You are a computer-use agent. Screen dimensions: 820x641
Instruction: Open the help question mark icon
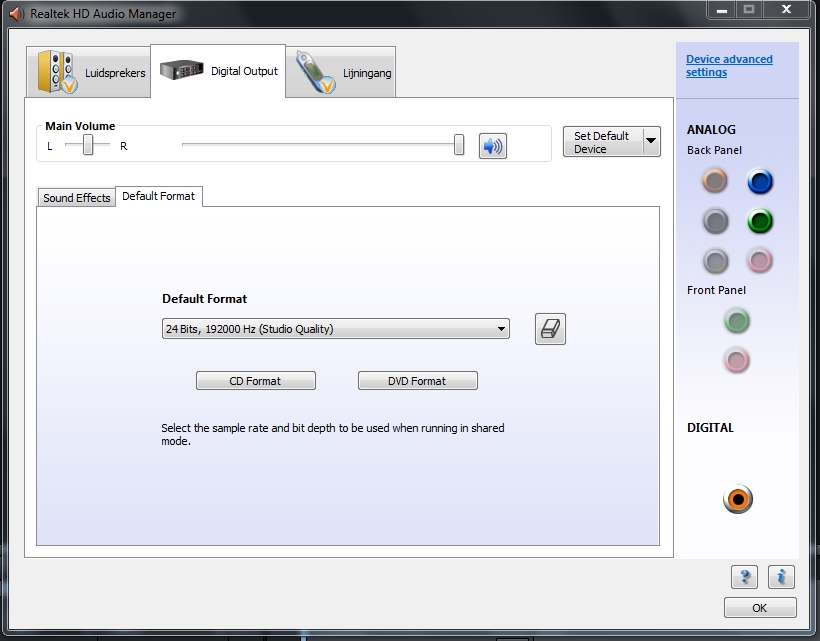(x=744, y=577)
